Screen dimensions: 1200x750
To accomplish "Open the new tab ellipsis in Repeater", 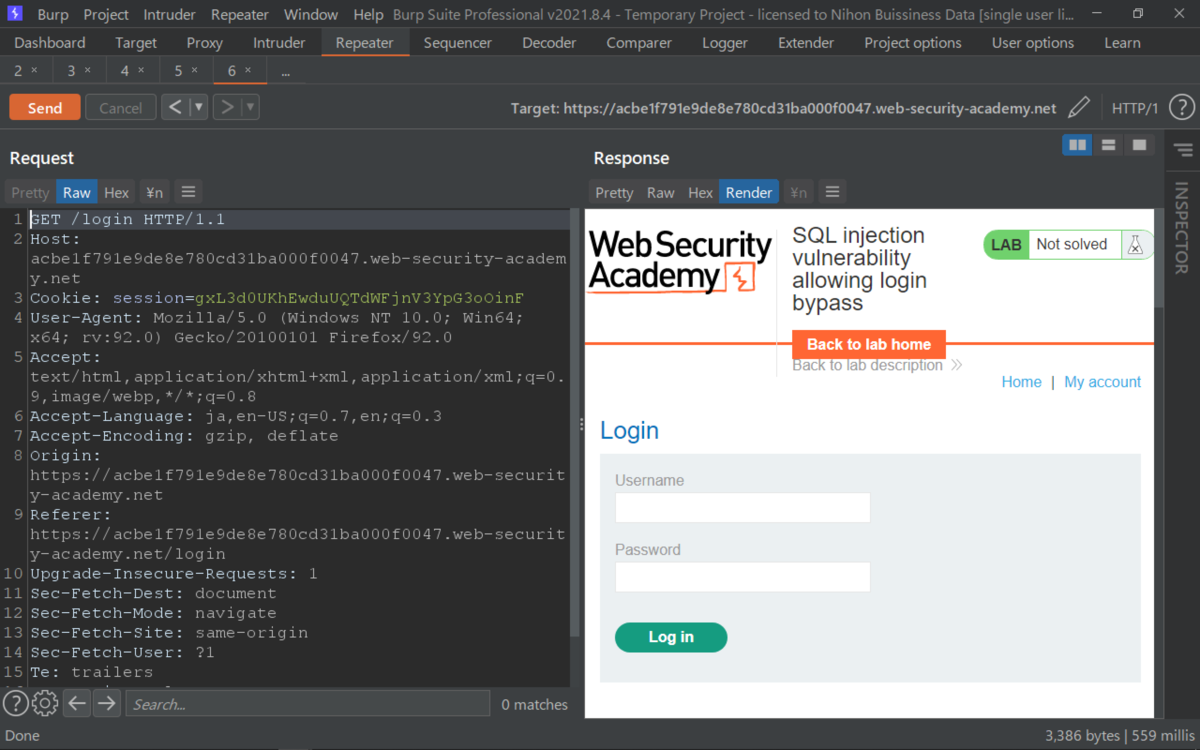I will pos(285,71).
